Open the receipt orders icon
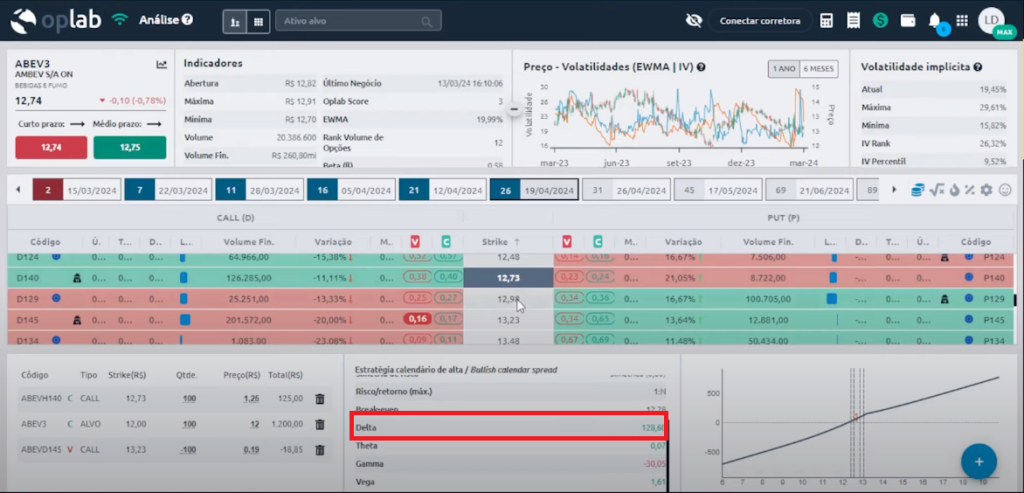1024x493 pixels. pos(853,20)
